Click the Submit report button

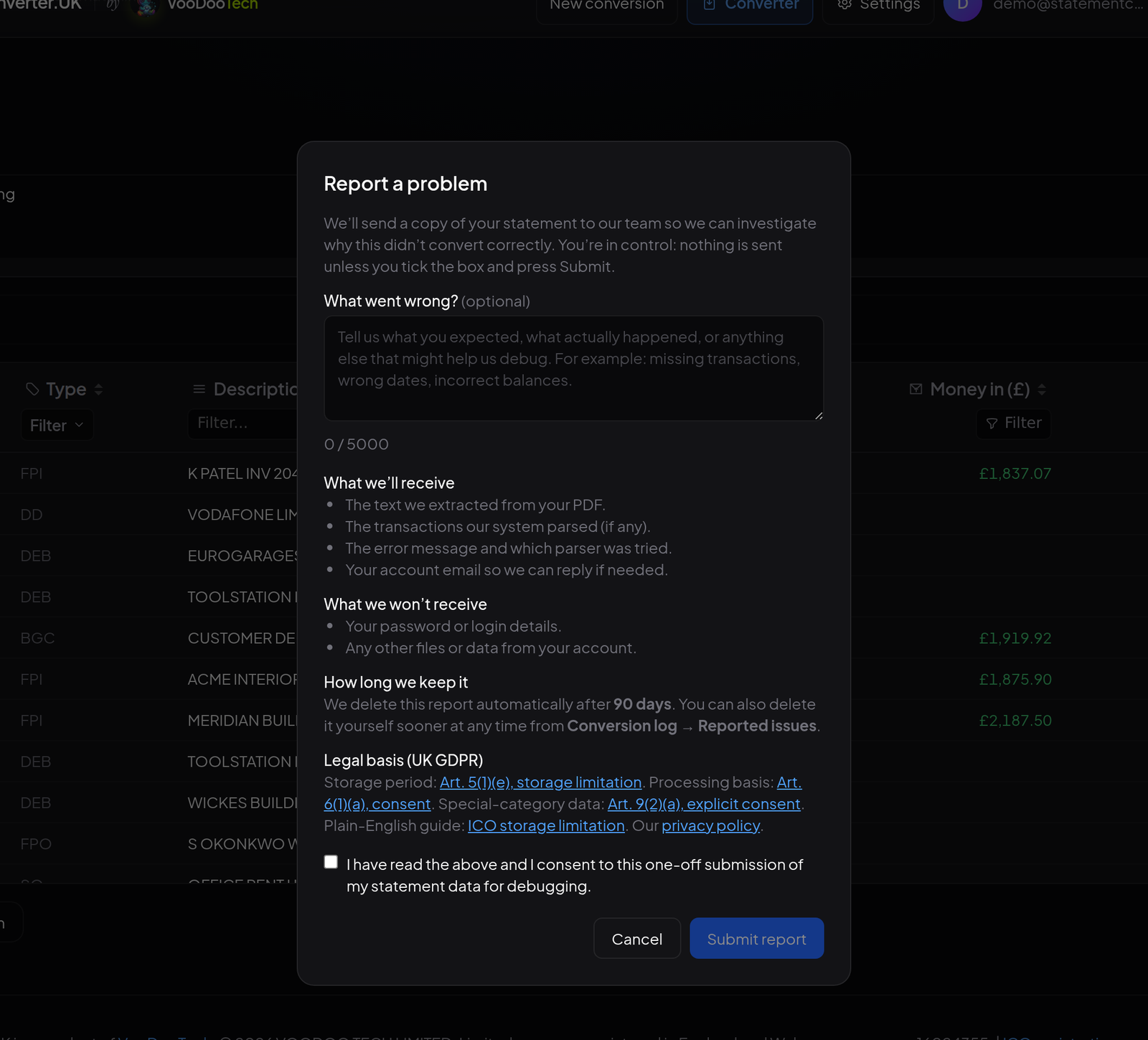coord(757,938)
